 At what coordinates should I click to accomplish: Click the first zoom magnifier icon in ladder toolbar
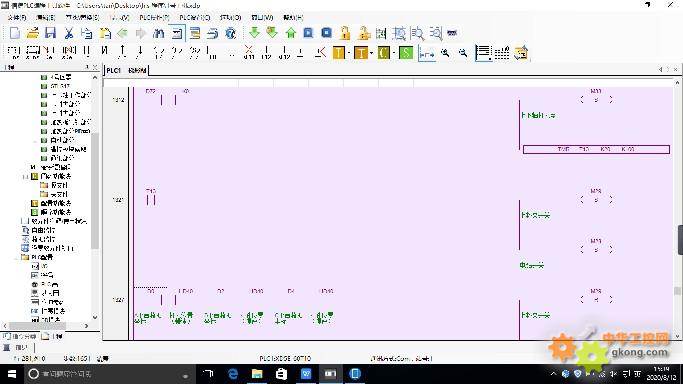coord(445,53)
